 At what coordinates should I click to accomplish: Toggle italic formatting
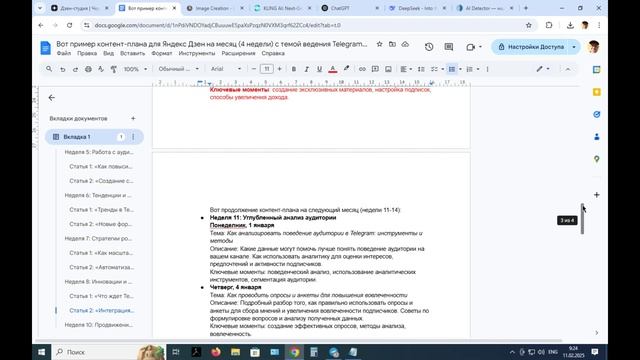(x=307, y=69)
